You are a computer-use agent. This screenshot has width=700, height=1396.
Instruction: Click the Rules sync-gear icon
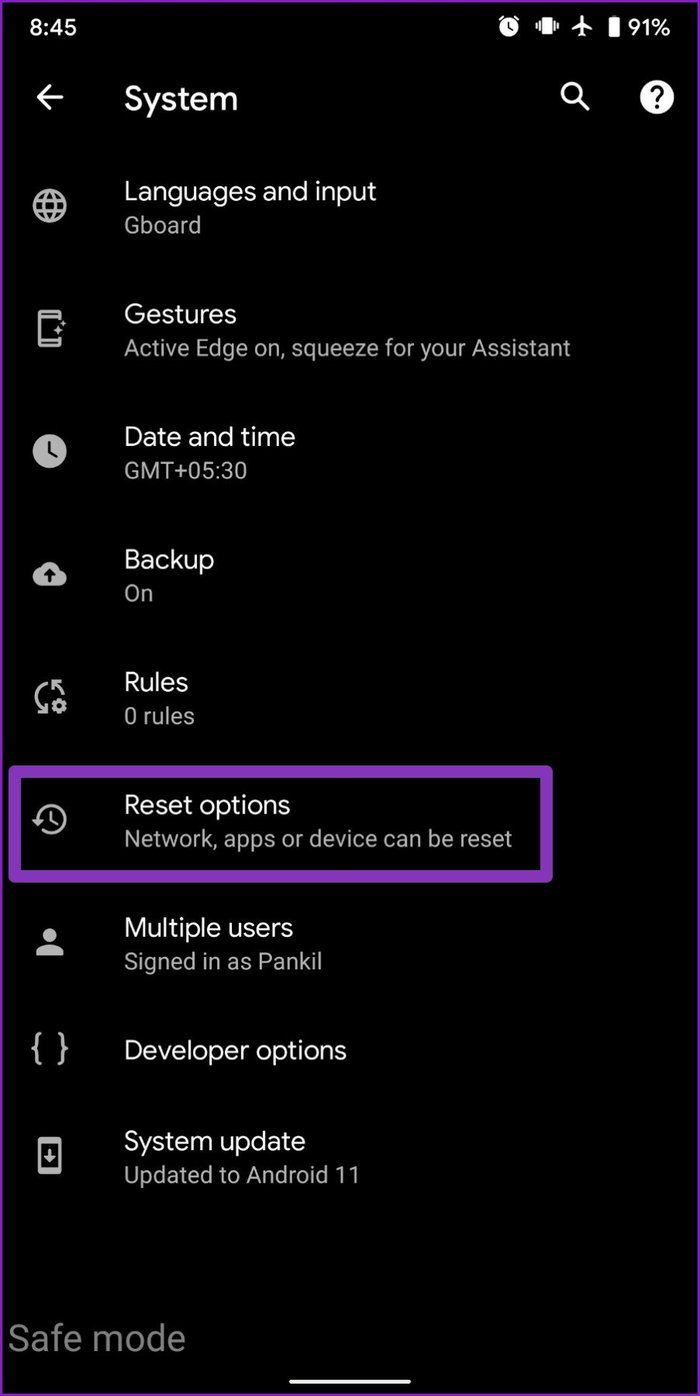tap(50, 698)
